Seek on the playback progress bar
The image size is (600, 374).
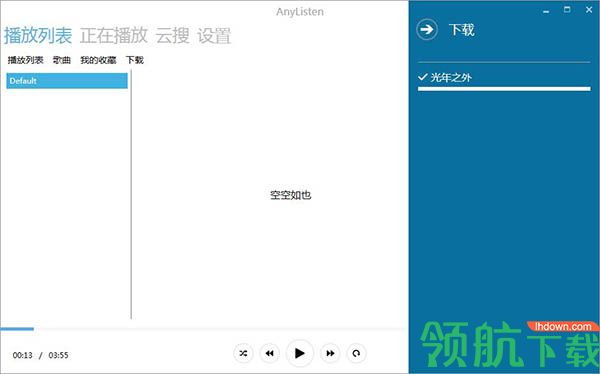tap(203, 328)
